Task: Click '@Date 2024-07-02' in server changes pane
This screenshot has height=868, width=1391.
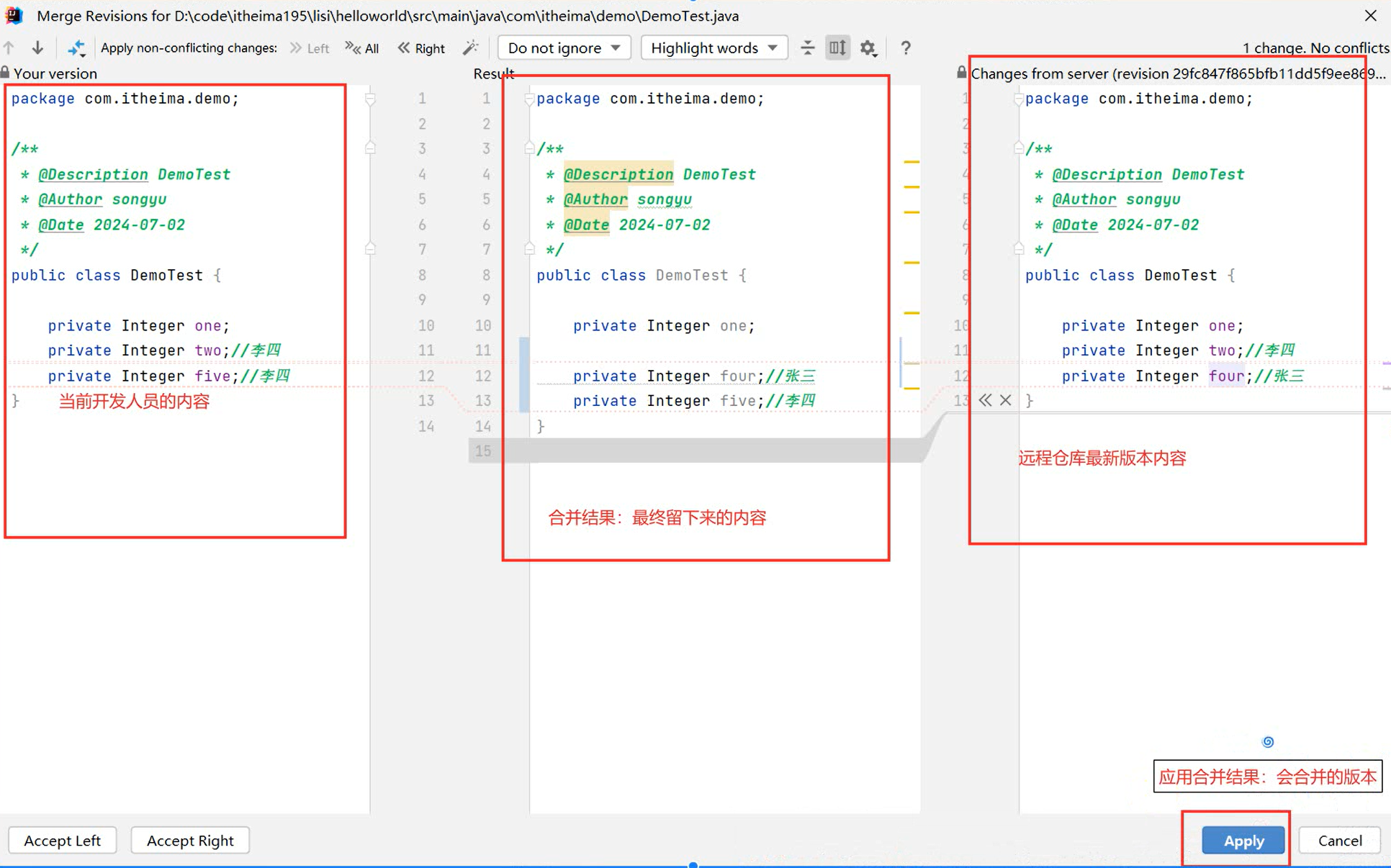Action: click(1125, 225)
